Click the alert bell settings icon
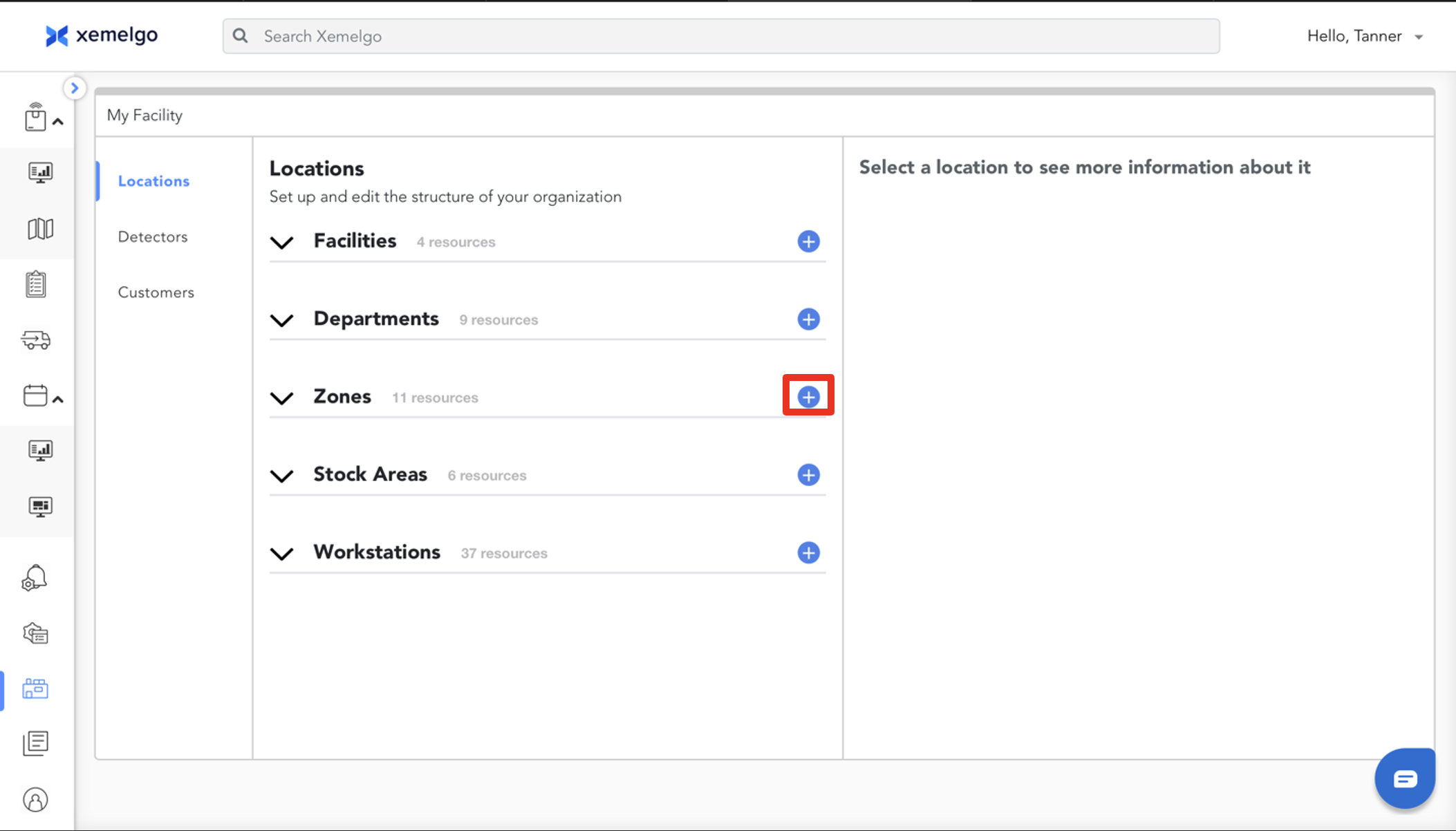This screenshot has width=1456, height=831. click(x=35, y=578)
